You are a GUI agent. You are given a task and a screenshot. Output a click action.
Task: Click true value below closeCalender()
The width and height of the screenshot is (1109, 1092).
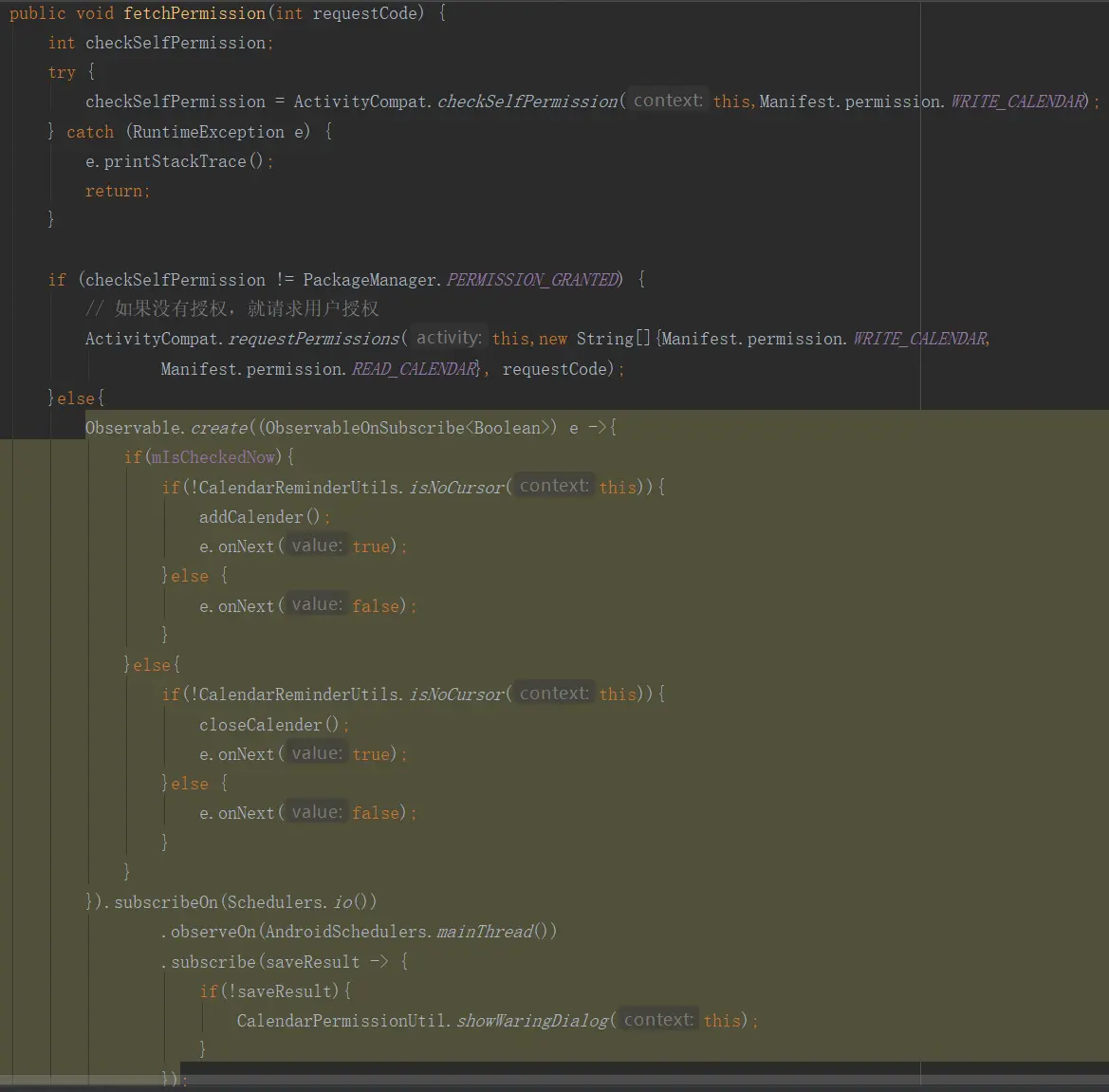tap(371, 755)
